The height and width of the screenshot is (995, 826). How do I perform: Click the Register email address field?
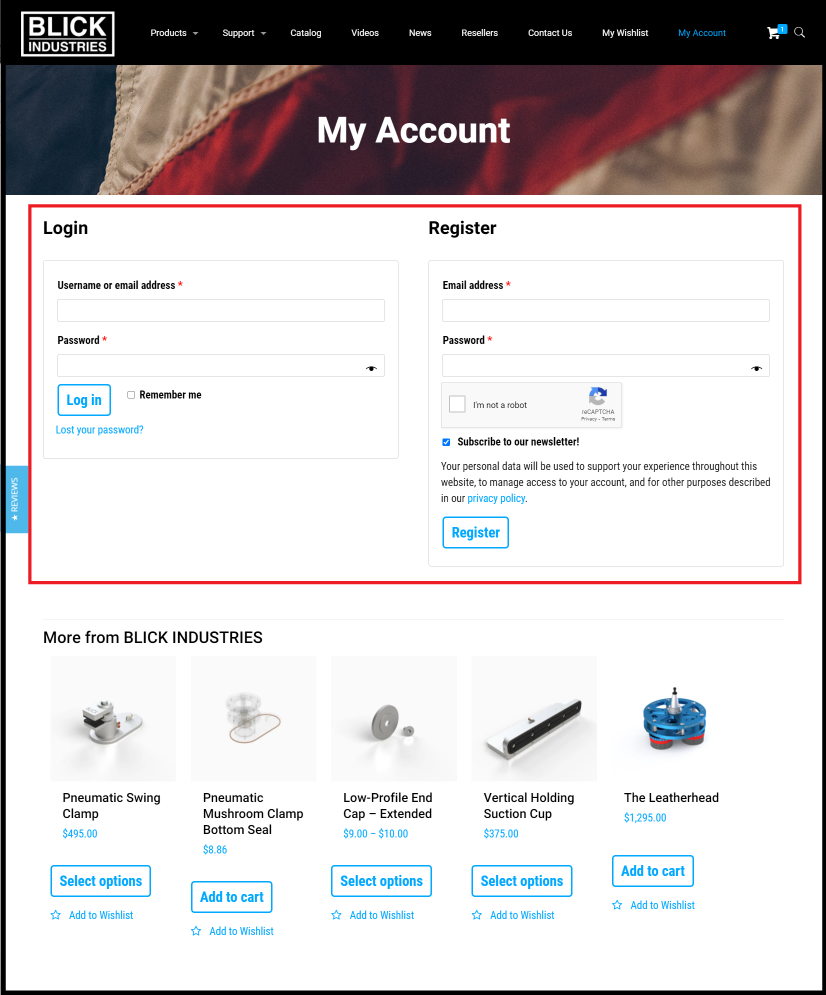click(606, 310)
